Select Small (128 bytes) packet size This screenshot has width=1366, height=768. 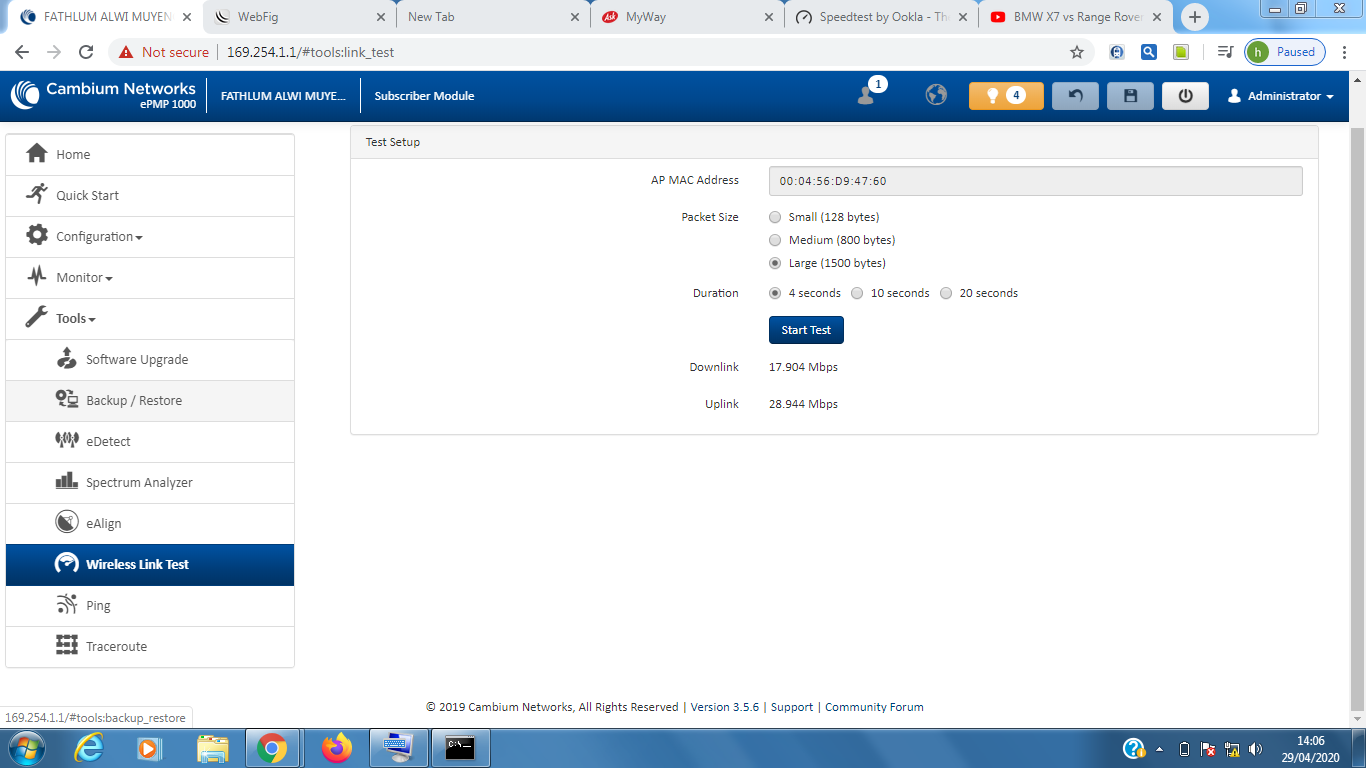pyautogui.click(x=775, y=217)
